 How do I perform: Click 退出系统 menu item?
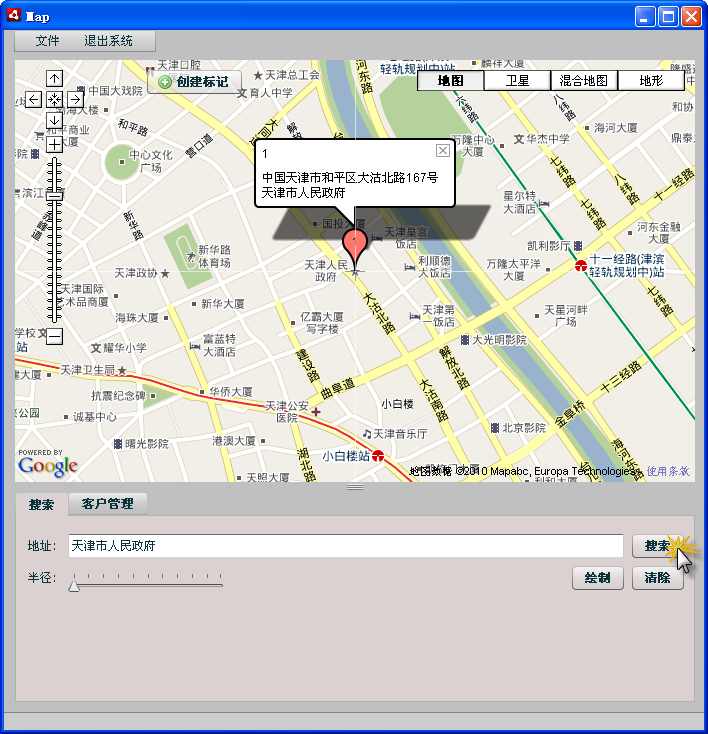108,41
